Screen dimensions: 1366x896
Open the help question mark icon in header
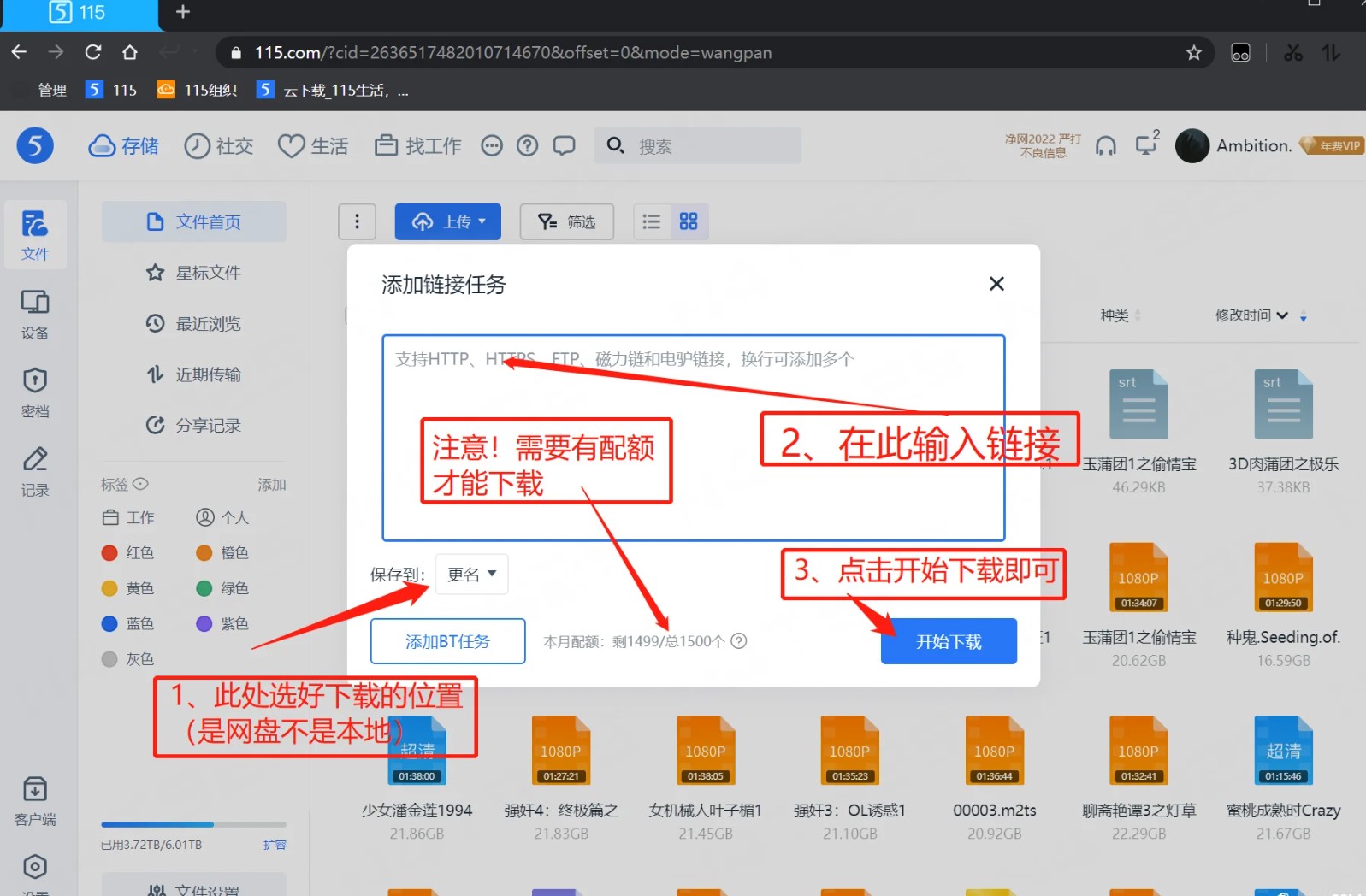tap(528, 146)
